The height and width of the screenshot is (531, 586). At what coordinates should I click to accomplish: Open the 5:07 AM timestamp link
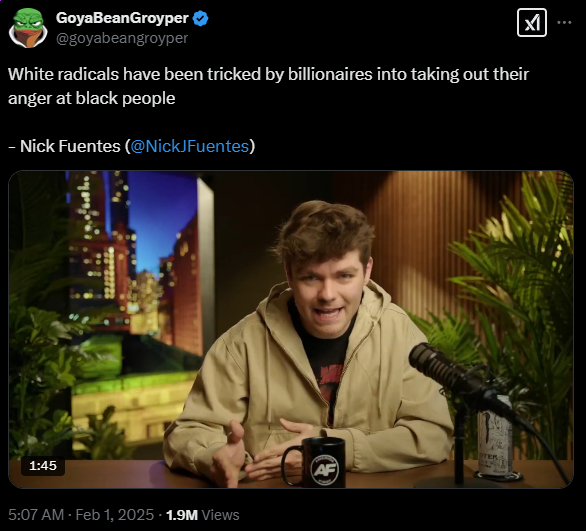pyautogui.click(x=36, y=515)
